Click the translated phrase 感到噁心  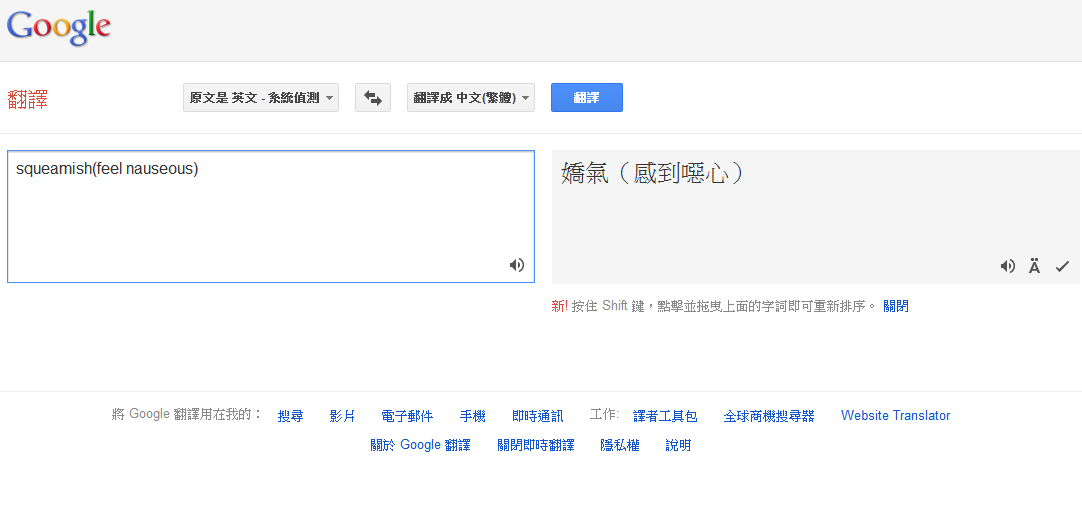[680, 173]
